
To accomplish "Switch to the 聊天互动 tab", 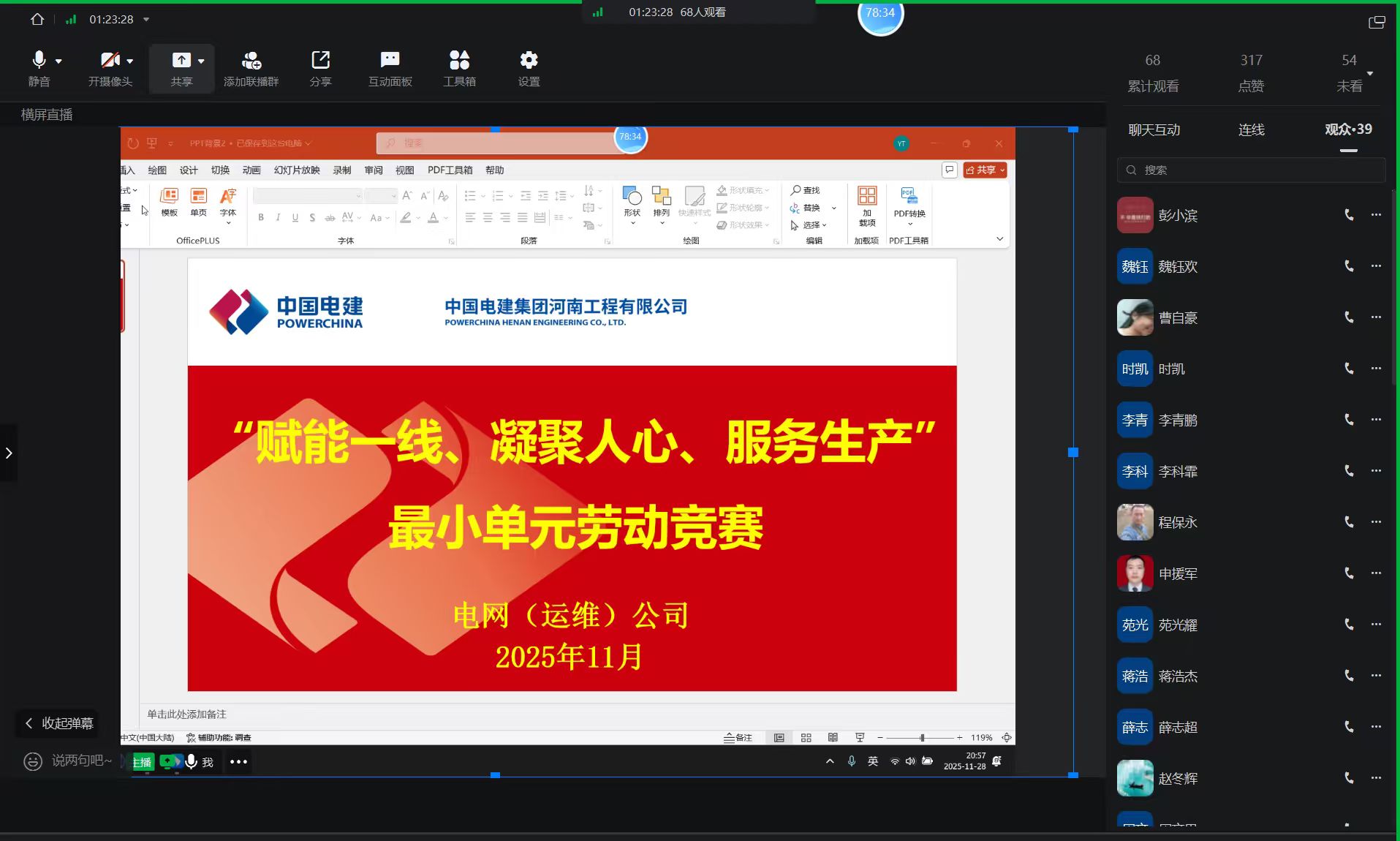I will click(x=1154, y=129).
